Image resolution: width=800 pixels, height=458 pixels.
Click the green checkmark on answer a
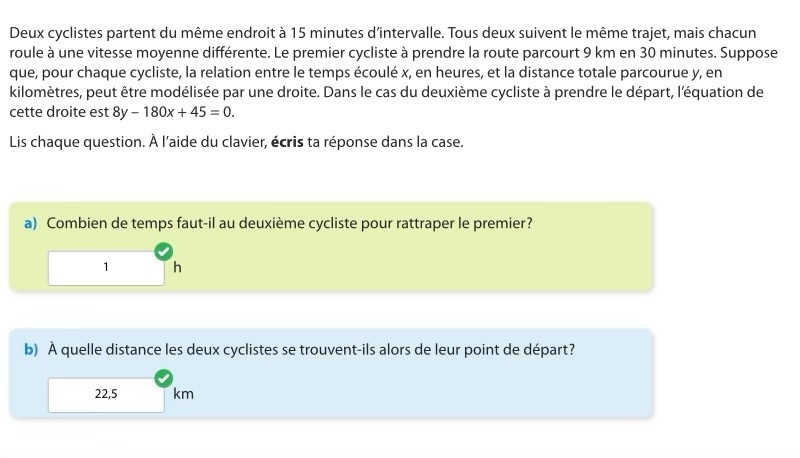[164, 251]
